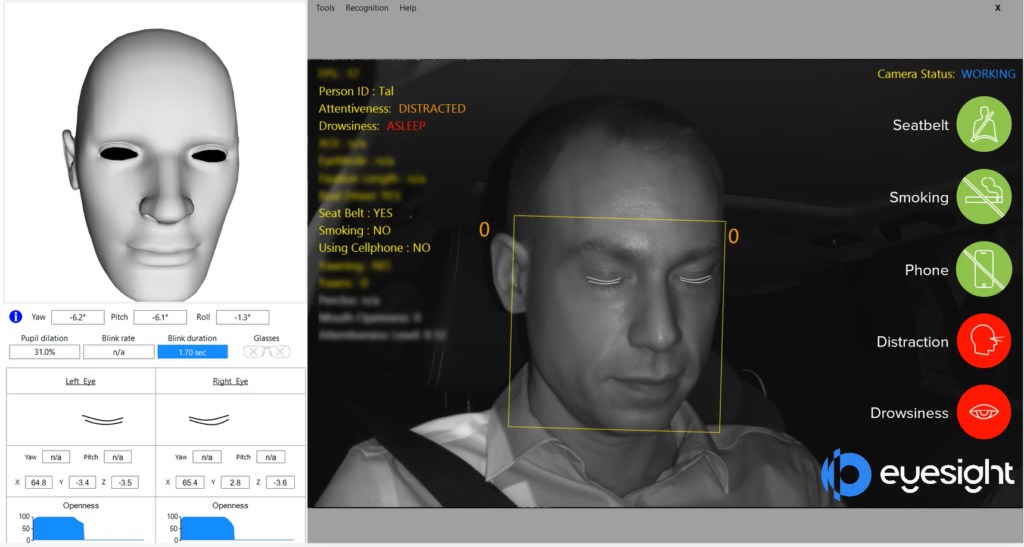The width and height of the screenshot is (1024, 547).
Task: Click the red Drowsiness eye icon
Action: point(986,413)
